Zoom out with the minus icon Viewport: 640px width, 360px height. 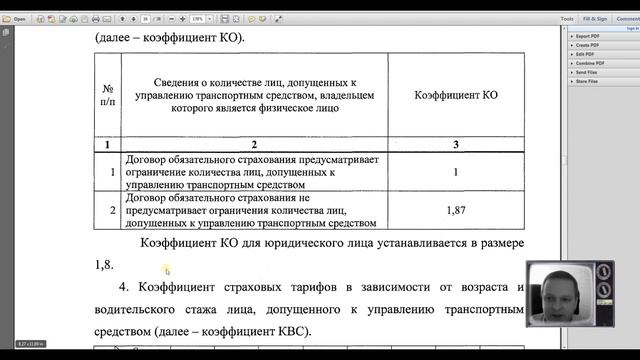tap(171, 19)
